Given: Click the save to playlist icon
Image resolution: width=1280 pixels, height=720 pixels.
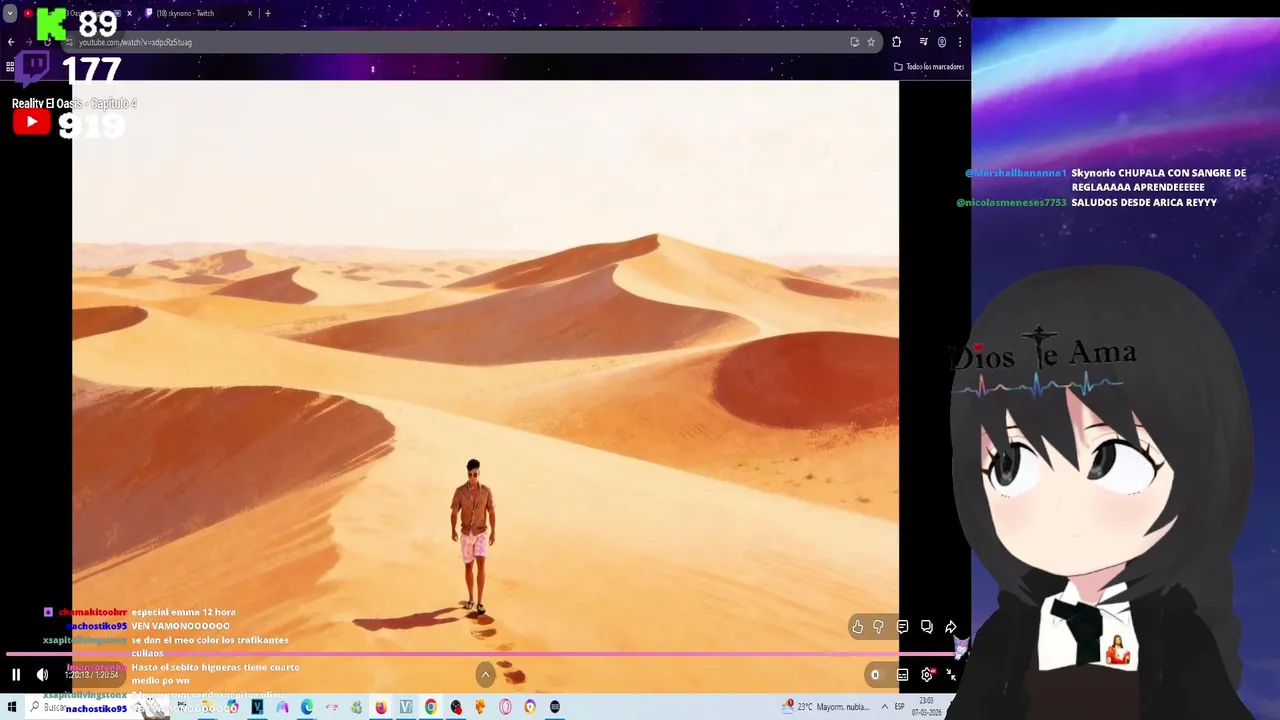Looking at the screenshot, I should (x=927, y=627).
